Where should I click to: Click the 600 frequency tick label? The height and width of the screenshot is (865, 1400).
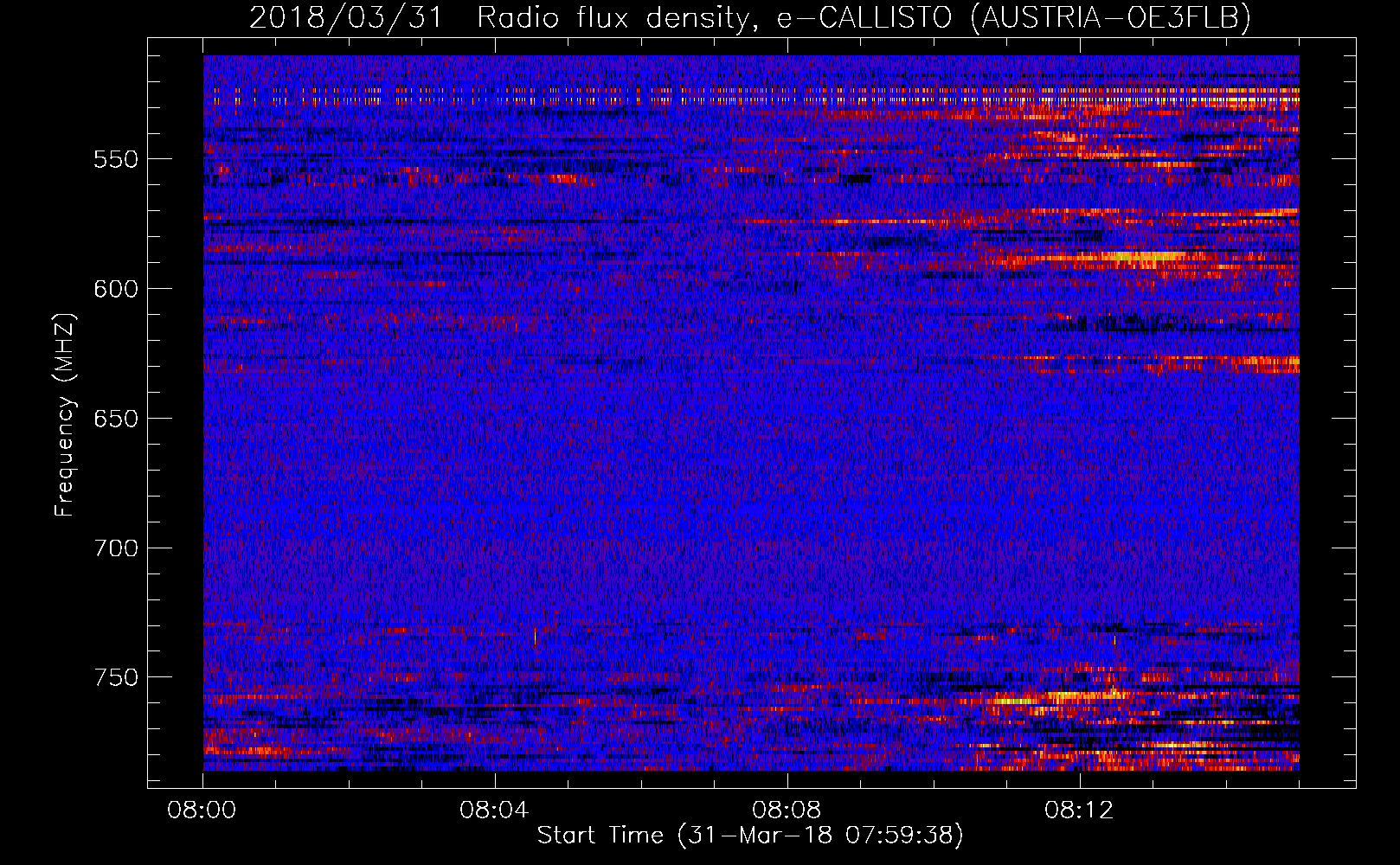116,289
